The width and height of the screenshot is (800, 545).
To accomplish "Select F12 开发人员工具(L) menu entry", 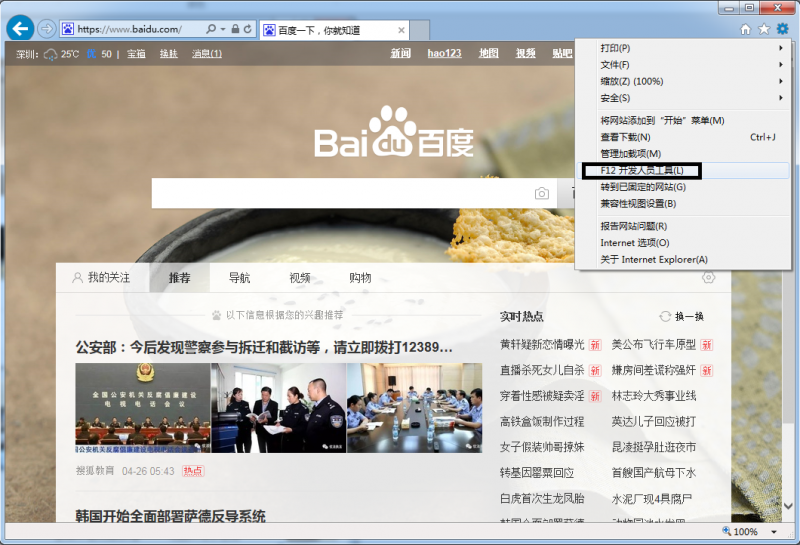I will tap(683, 170).
